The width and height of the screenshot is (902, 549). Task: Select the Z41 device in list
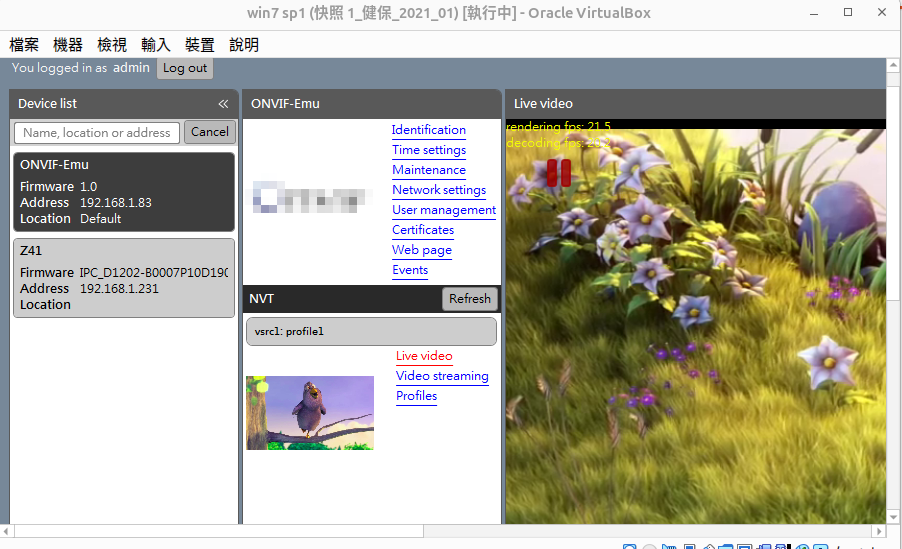(x=124, y=278)
